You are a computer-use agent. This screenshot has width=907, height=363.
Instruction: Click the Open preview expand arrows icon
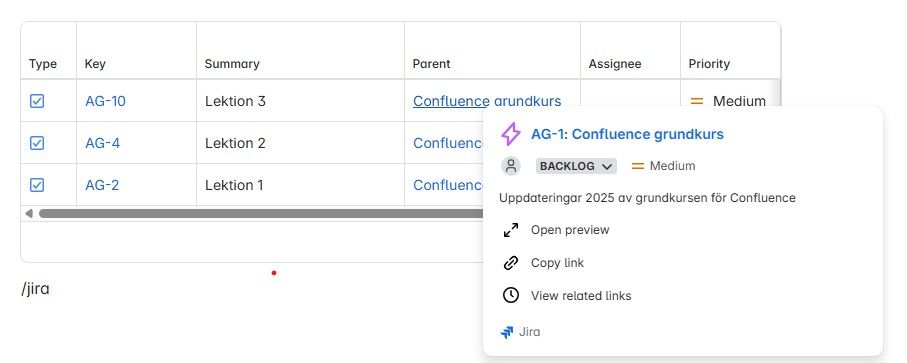(511, 230)
